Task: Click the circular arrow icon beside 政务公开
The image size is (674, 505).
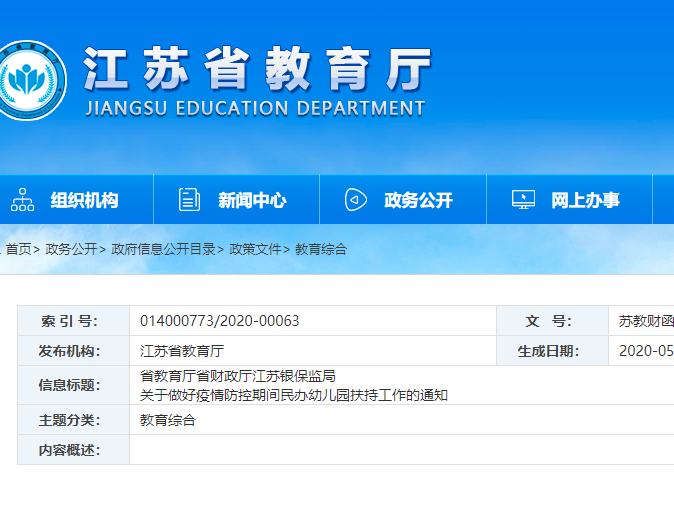Action: [x=355, y=199]
